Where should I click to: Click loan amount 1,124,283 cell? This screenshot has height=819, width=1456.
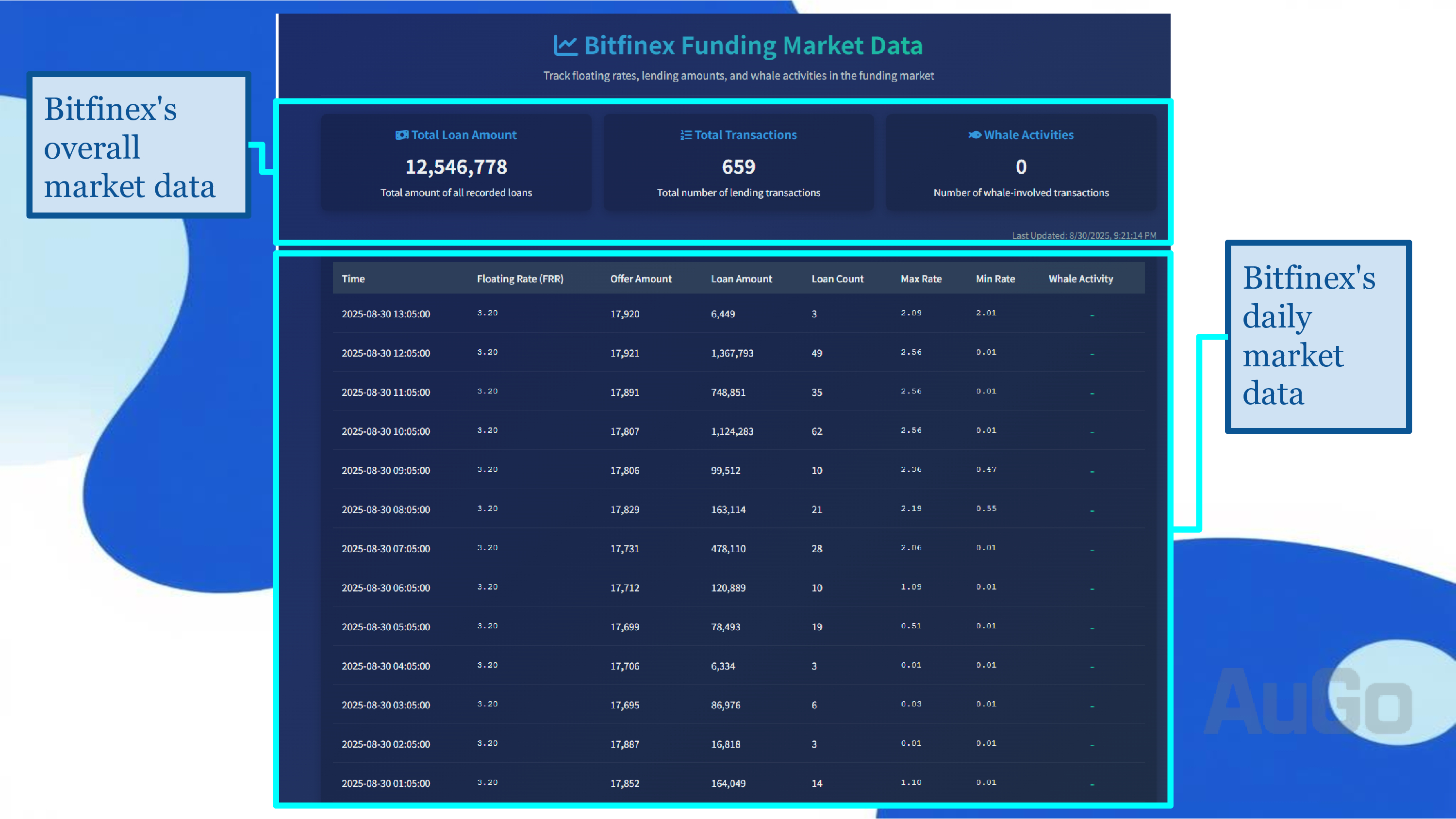[732, 431]
